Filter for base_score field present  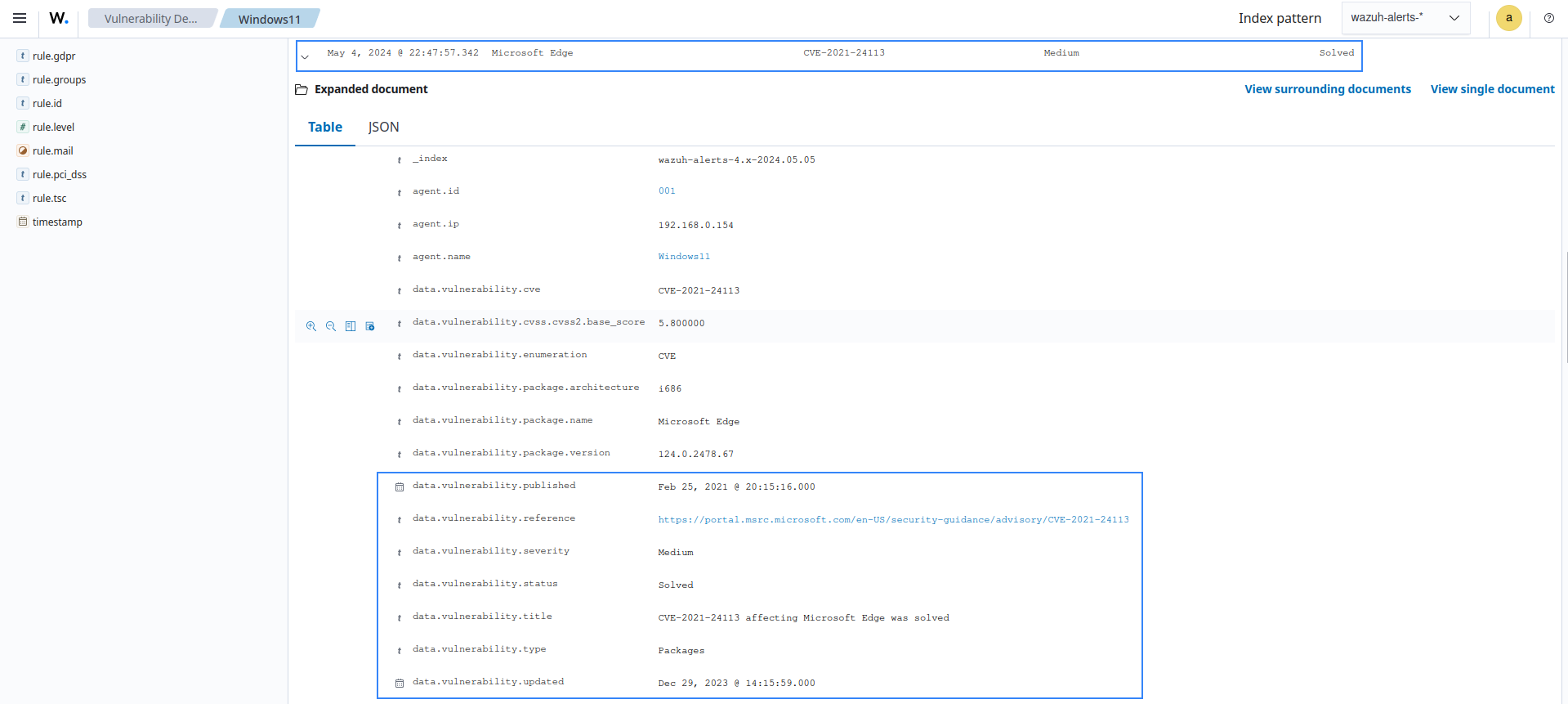[x=370, y=326]
